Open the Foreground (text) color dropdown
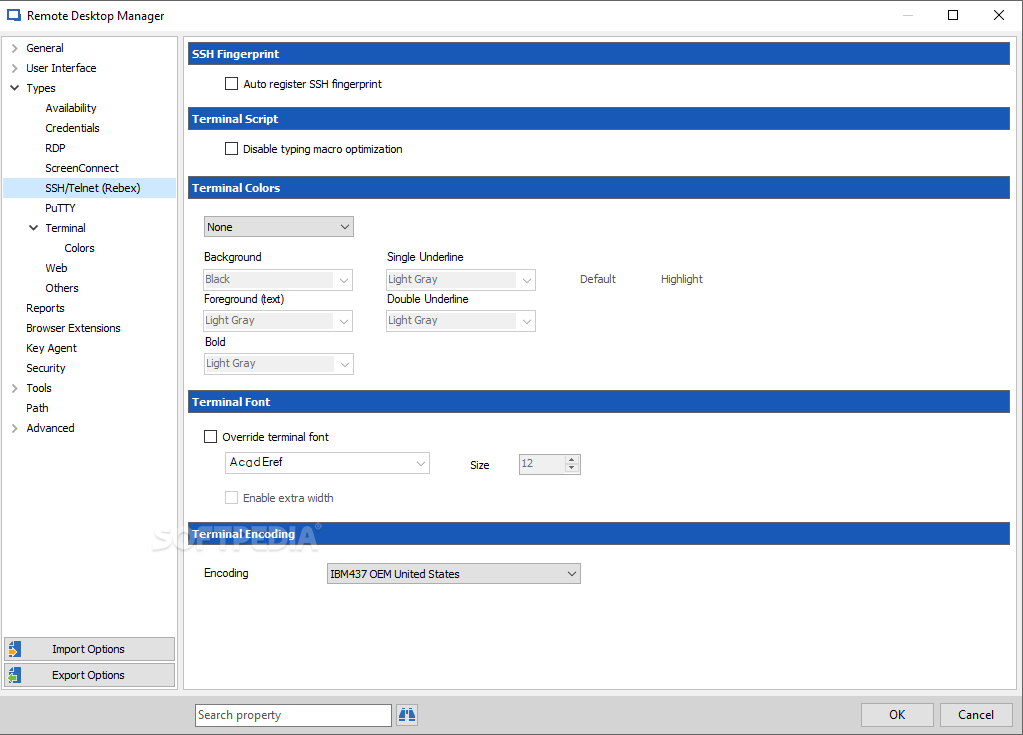The width and height of the screenshot is (1023, 735). coord(279,320)
